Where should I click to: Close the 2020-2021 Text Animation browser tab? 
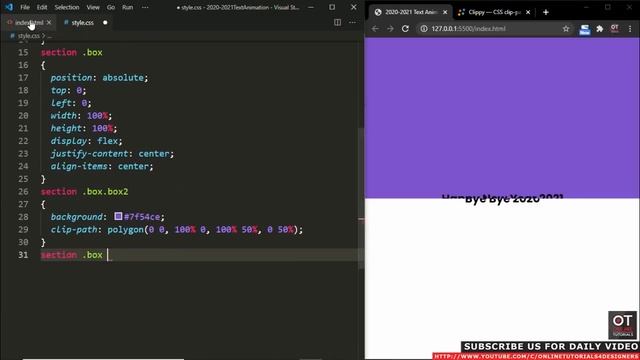point(445,12)
